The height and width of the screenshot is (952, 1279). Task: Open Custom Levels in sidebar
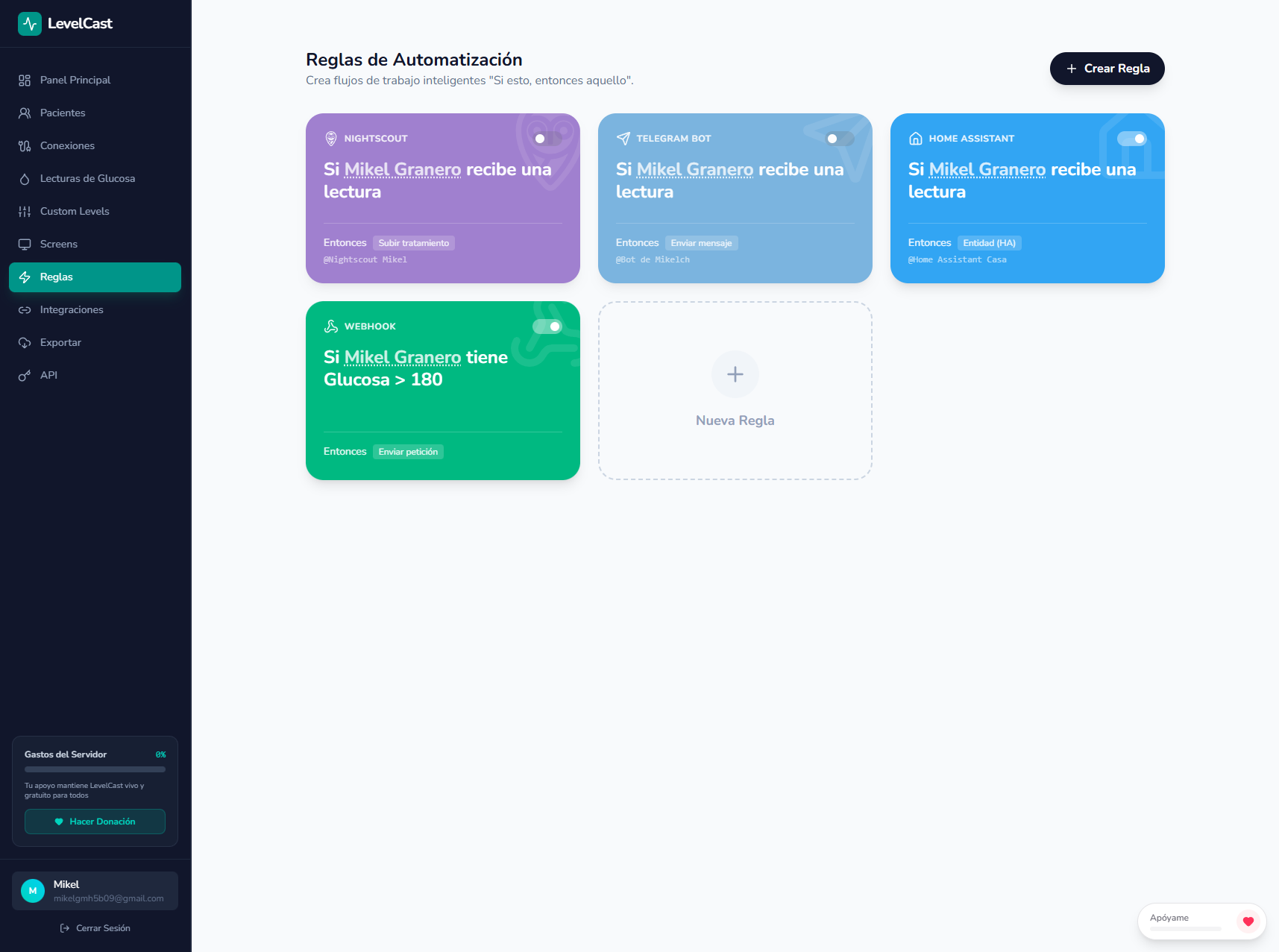[x=75, y=212]
